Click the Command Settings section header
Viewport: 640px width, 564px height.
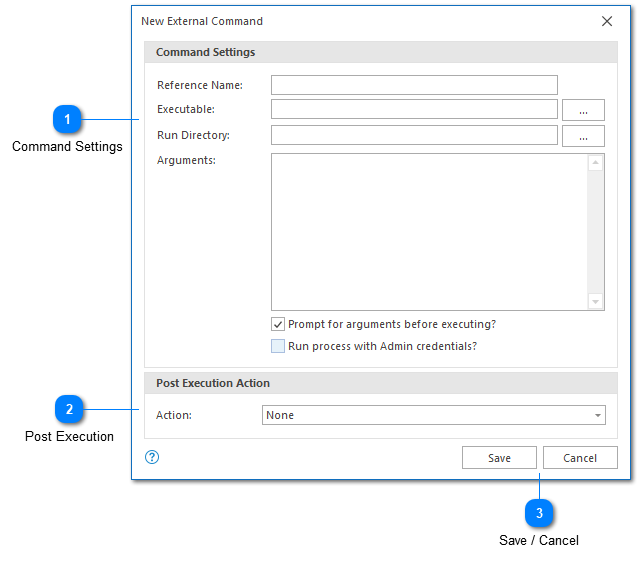tap(380, 52)
